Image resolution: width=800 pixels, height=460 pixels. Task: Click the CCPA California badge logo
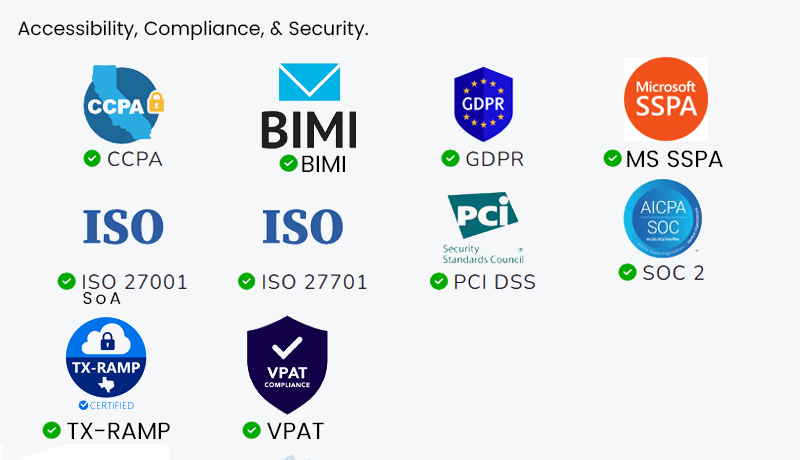(121, 103)
